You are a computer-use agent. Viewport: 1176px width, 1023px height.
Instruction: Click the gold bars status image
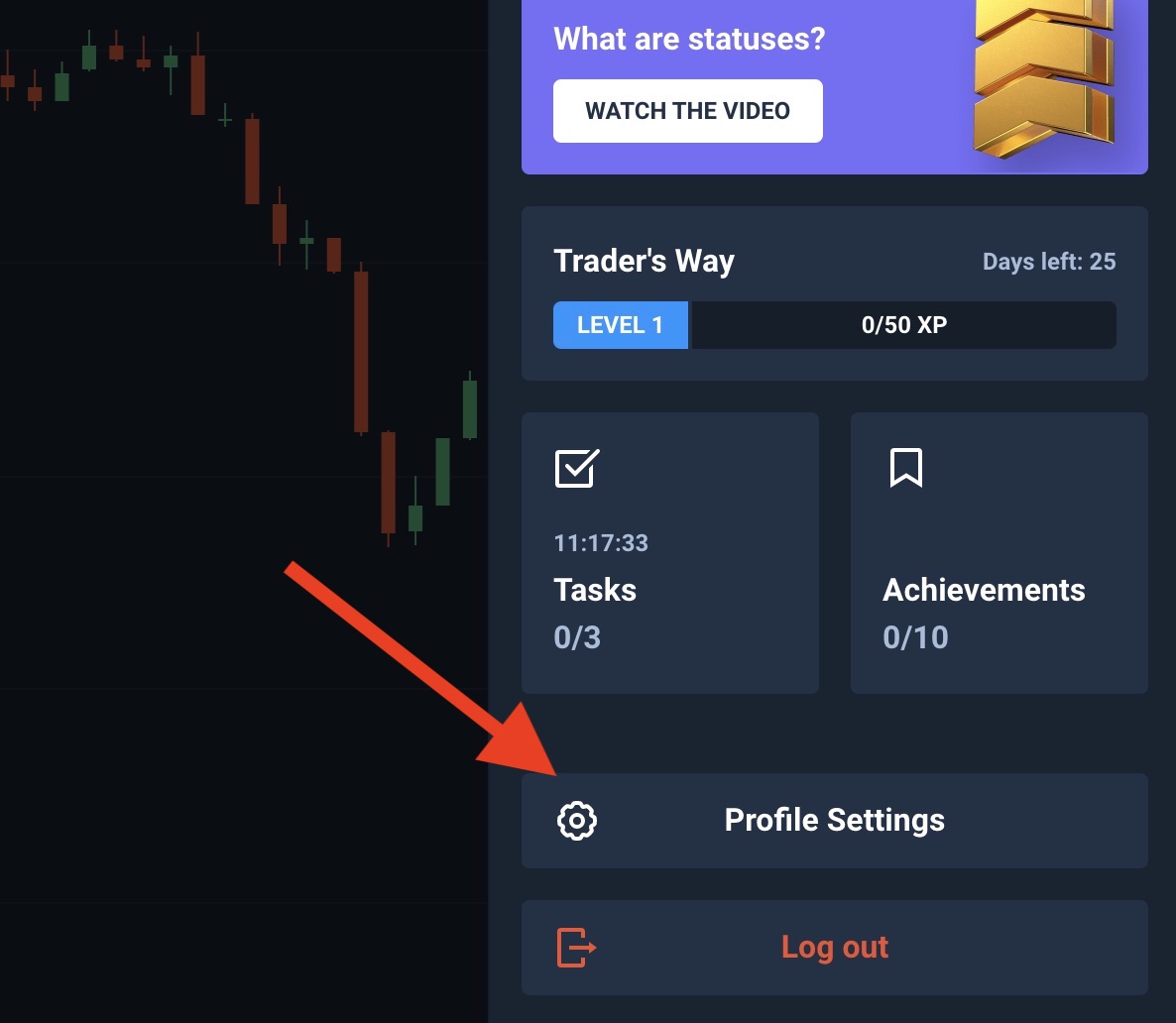pyautogui.click(x=1041, y=79)
